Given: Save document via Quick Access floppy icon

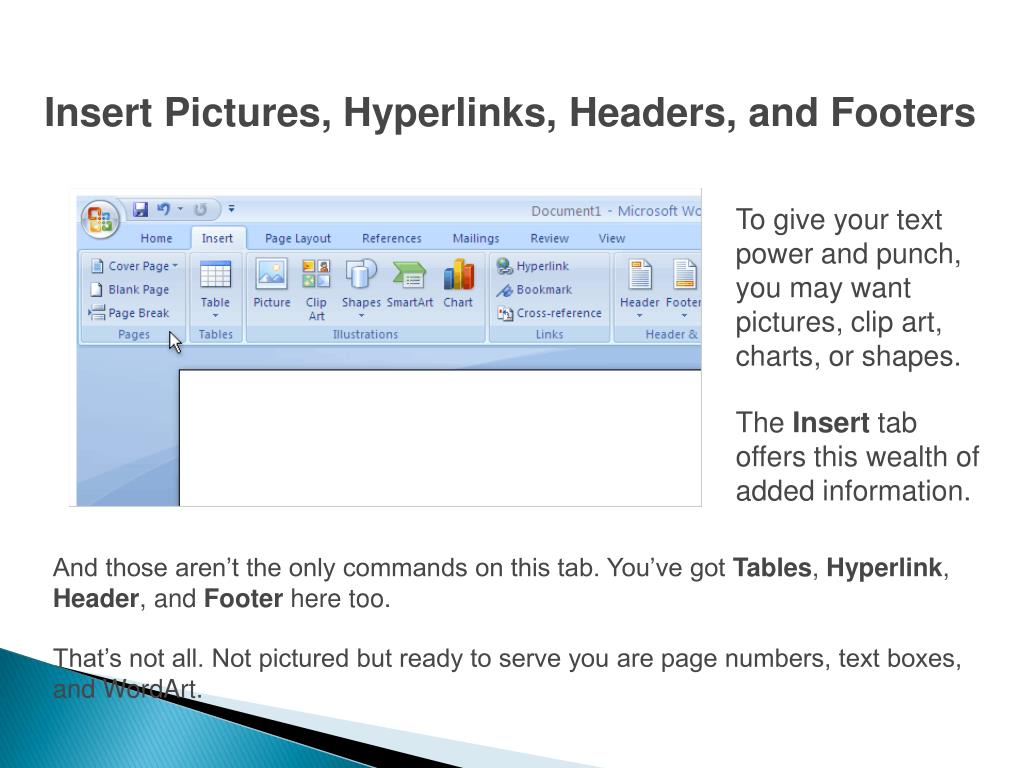Looking at the screenshot, I should [140, 209].
